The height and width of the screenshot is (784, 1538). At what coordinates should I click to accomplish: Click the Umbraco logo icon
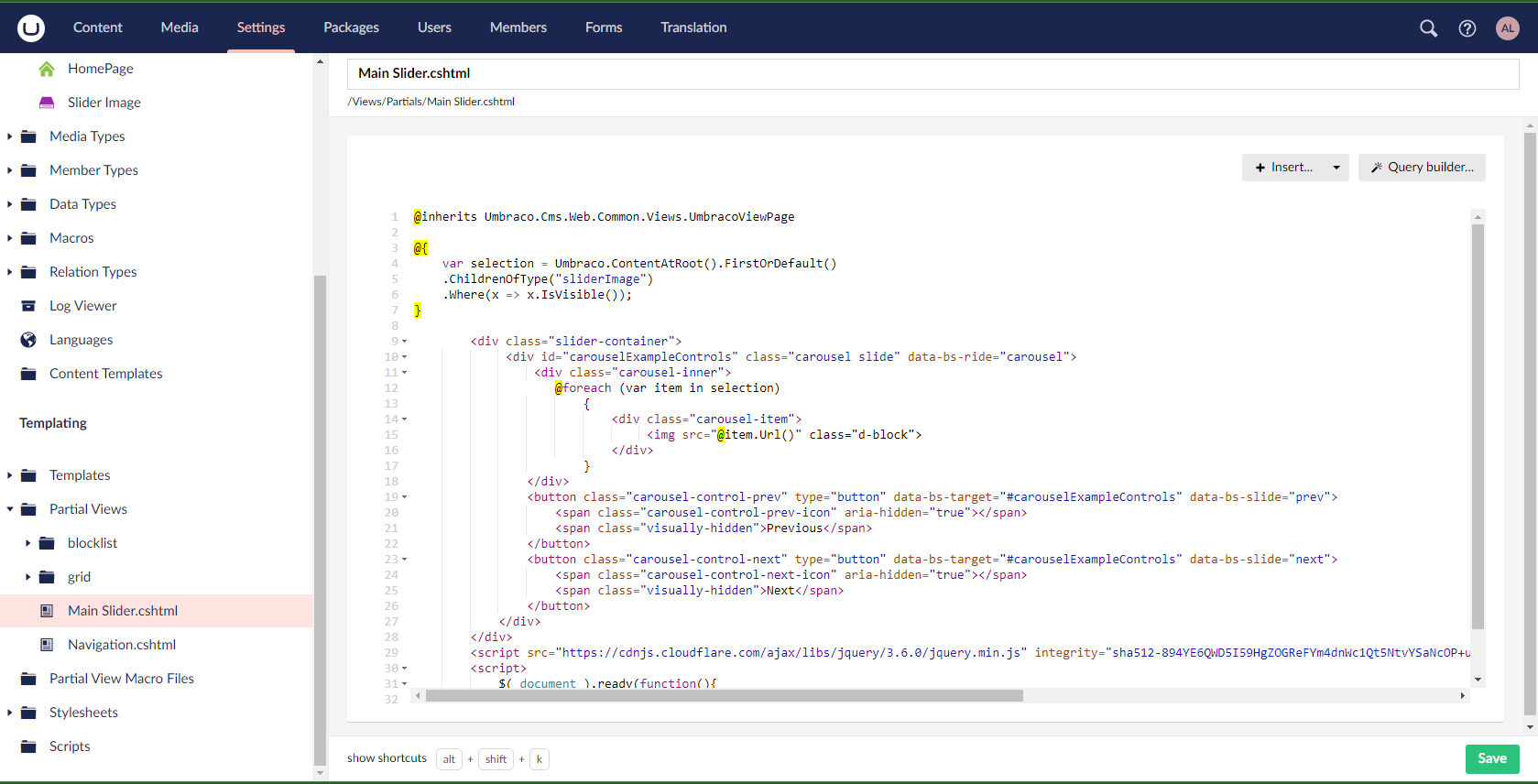(30, 27)
